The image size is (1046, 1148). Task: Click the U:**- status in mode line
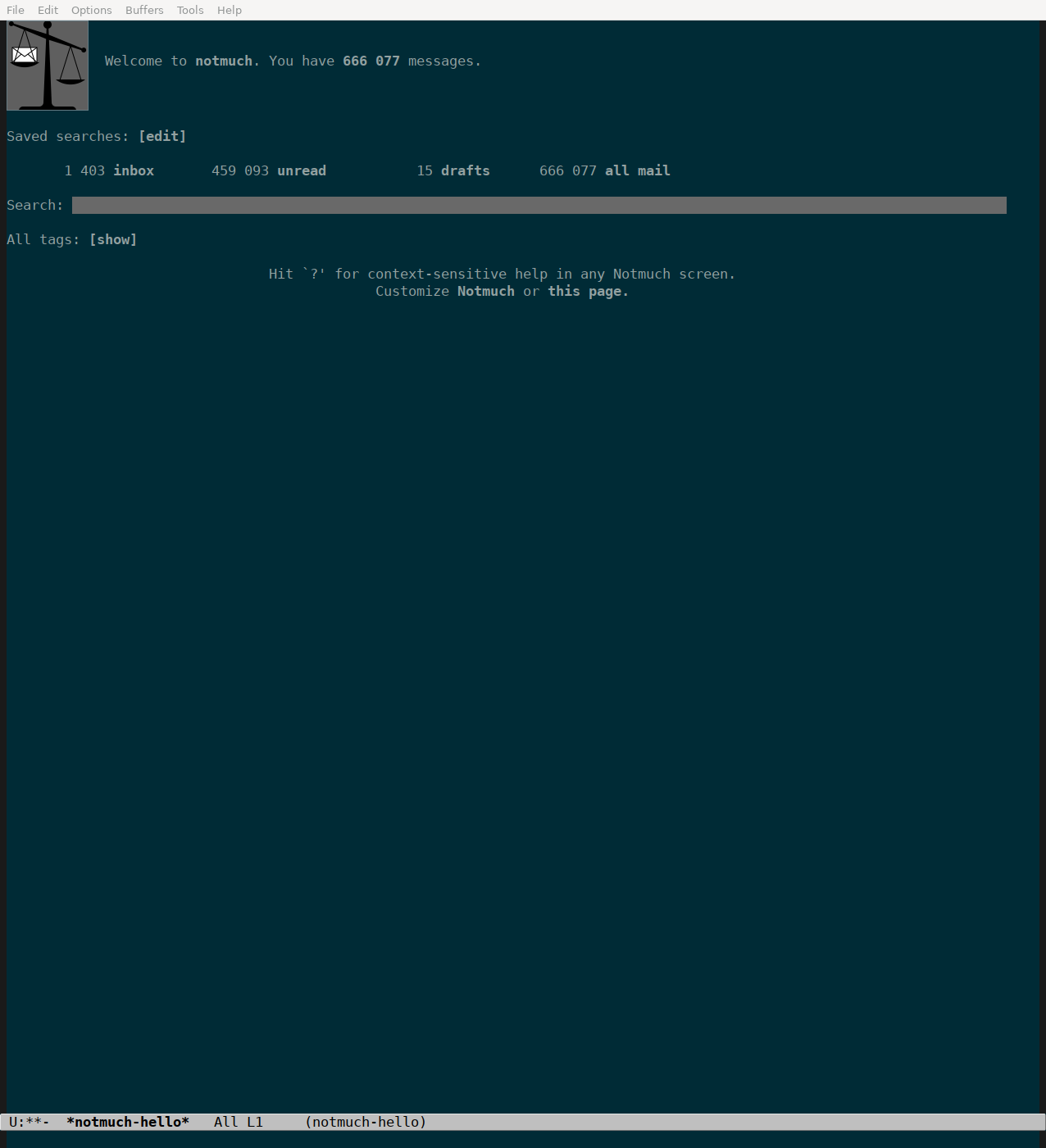point(30,1122)
